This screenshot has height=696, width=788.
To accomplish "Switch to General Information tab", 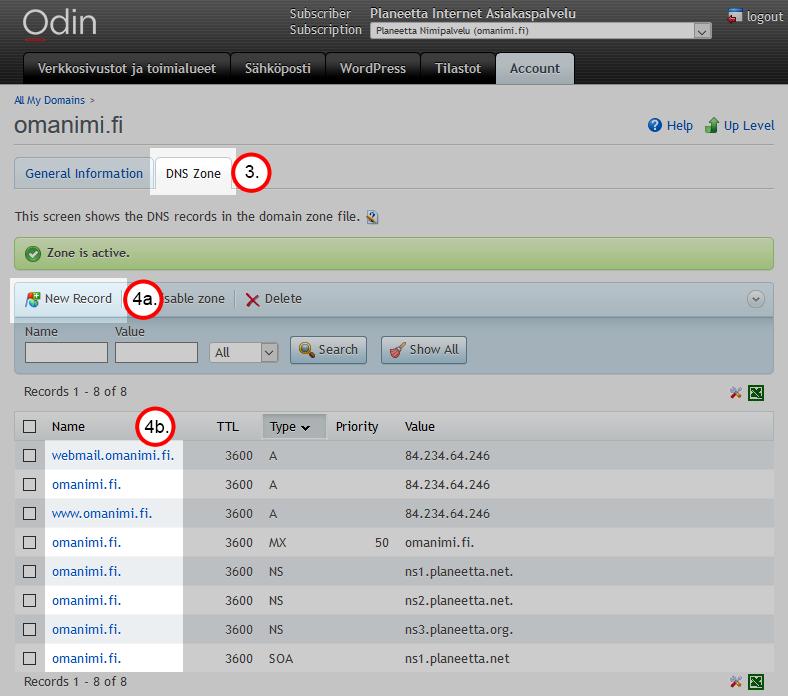I will pyautogui.click(x=84, y=173).
